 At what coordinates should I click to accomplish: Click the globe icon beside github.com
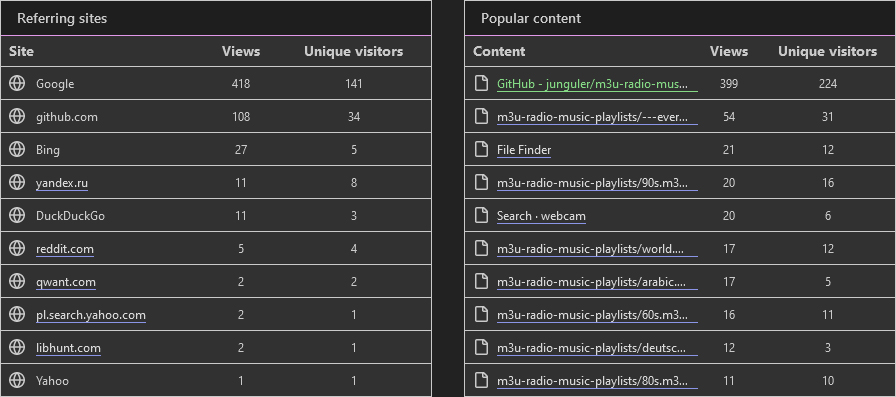[17, 117]
